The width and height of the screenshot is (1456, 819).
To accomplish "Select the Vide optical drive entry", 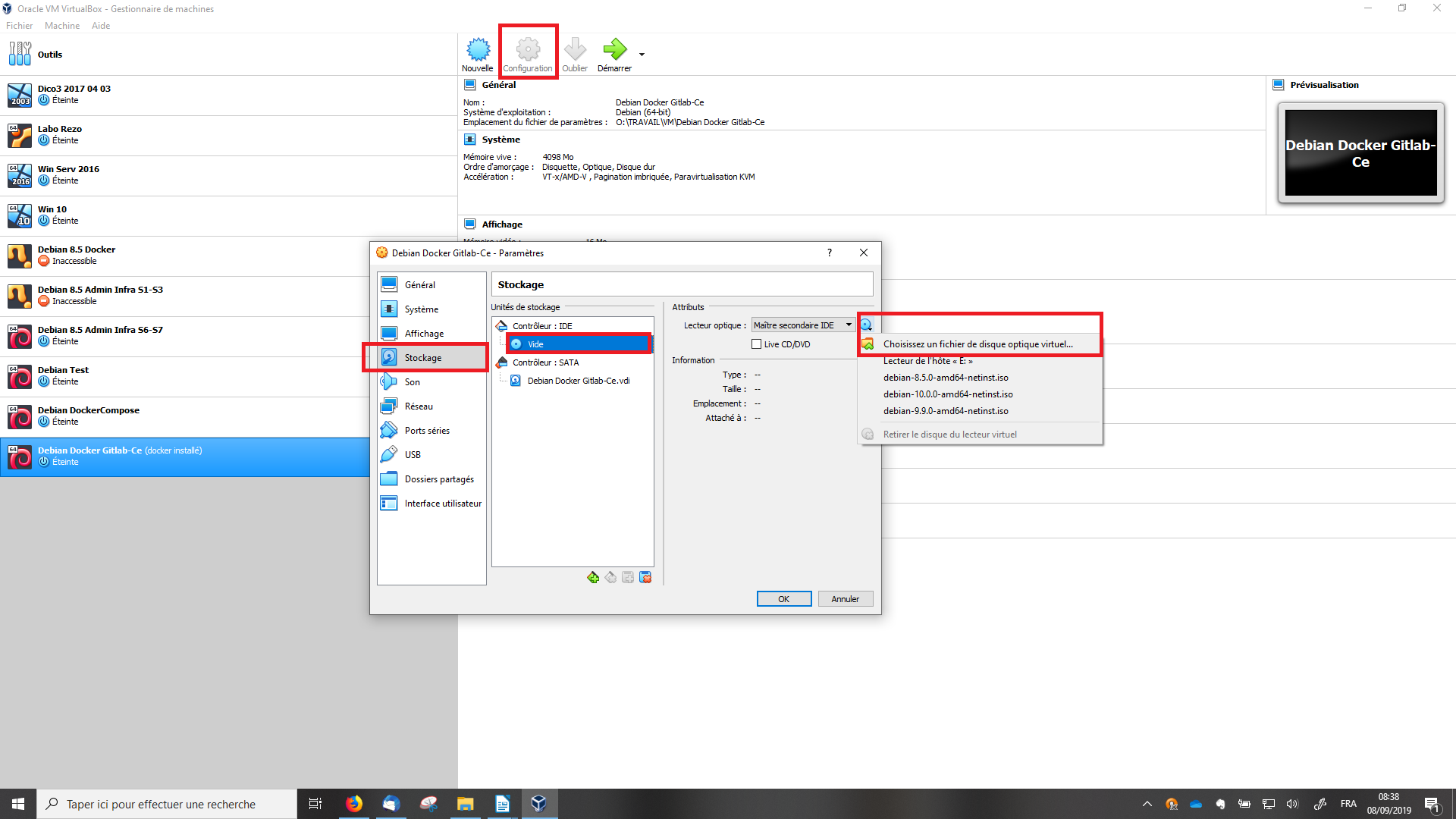I will [579, 344].
